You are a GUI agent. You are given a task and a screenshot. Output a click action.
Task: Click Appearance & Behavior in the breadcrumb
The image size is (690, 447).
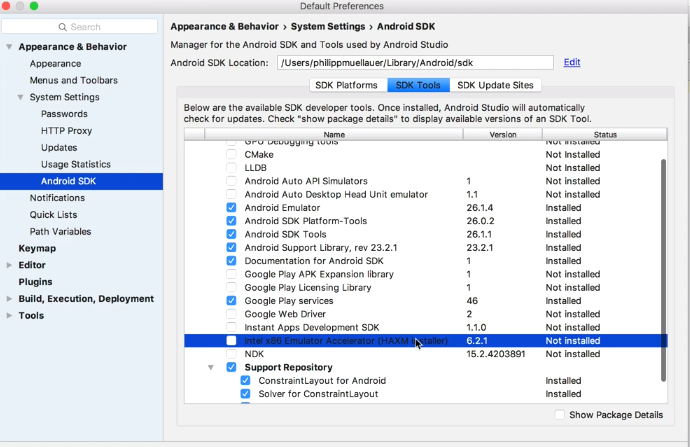(224, 26)
